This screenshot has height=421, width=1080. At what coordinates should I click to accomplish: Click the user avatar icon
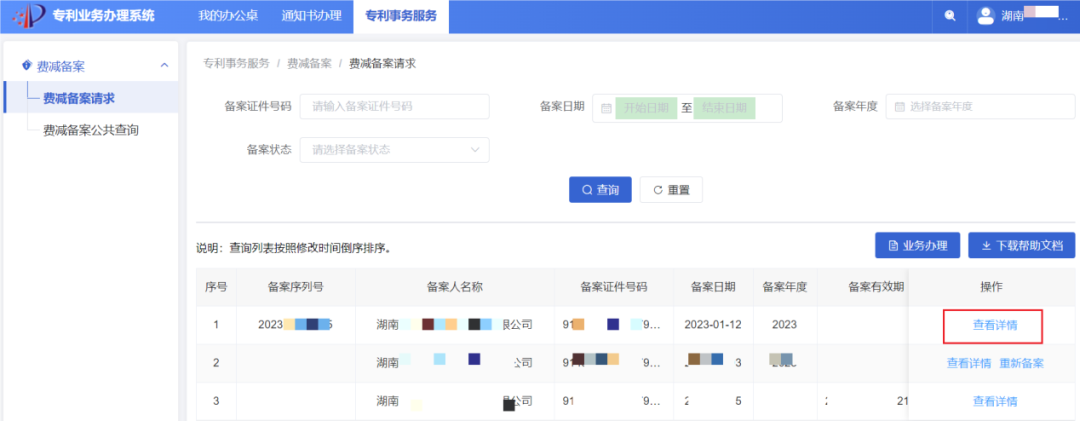985,15
